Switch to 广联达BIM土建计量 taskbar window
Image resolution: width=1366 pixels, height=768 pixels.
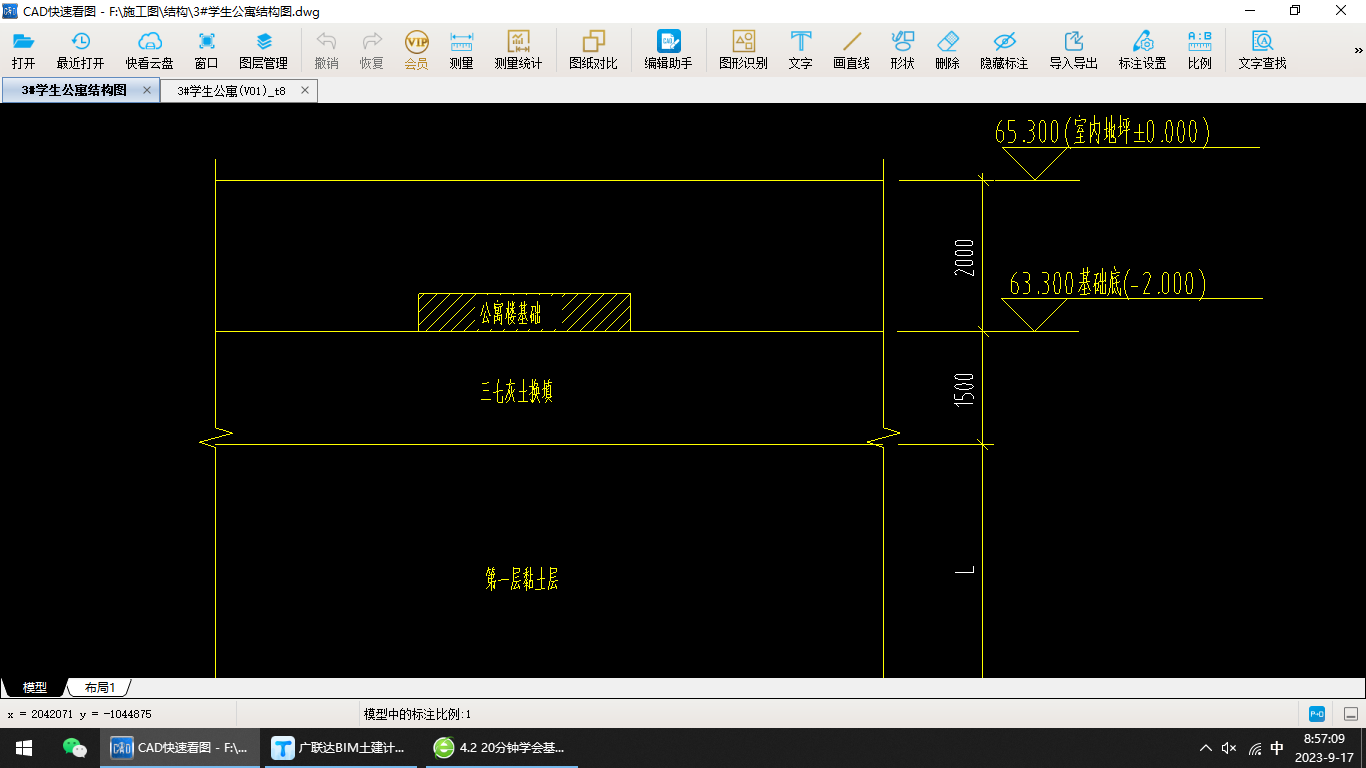click(341, 748)
